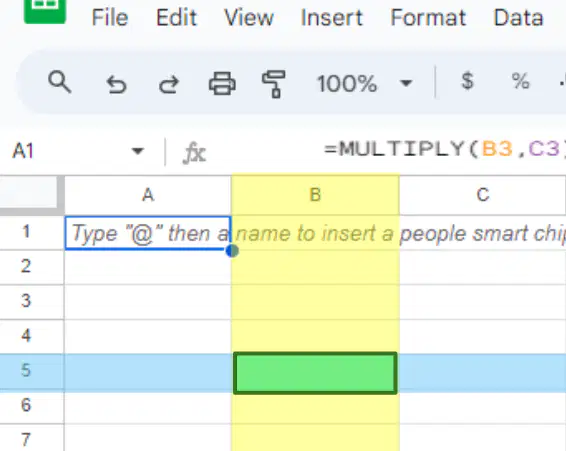Select column A header
This screenshot has width=566, height=451.
[148, 195]
